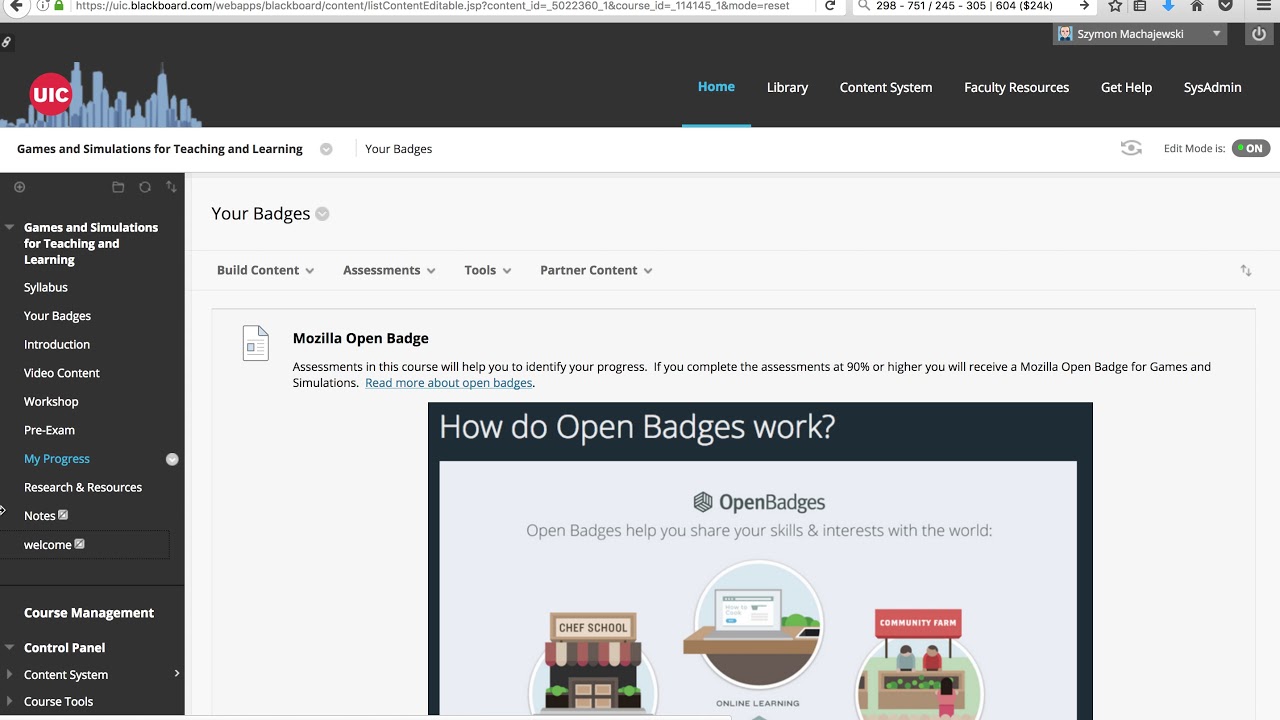
Task: Open Partner Content dropdown
Action: coord(596,270)
